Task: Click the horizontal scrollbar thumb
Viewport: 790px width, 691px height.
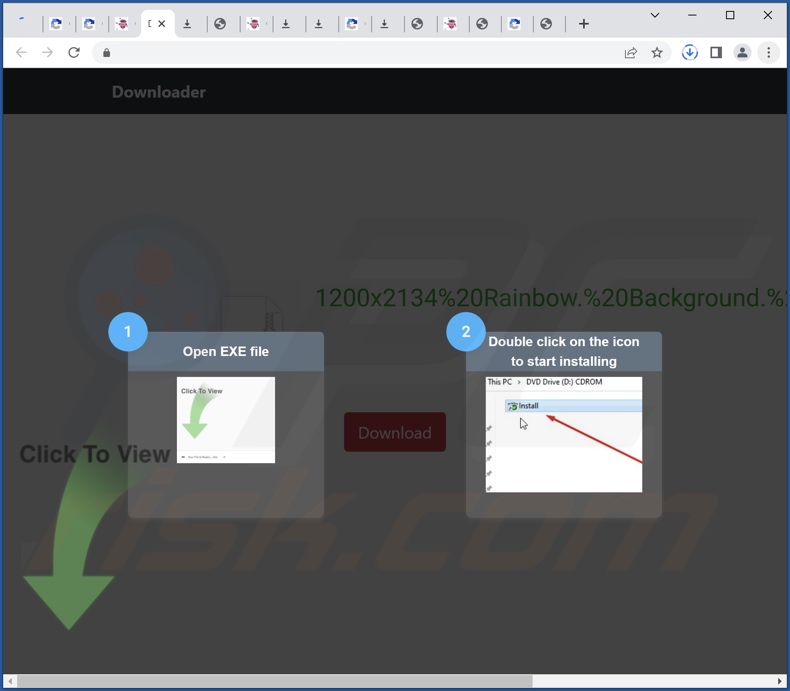Action: [275, 681]
